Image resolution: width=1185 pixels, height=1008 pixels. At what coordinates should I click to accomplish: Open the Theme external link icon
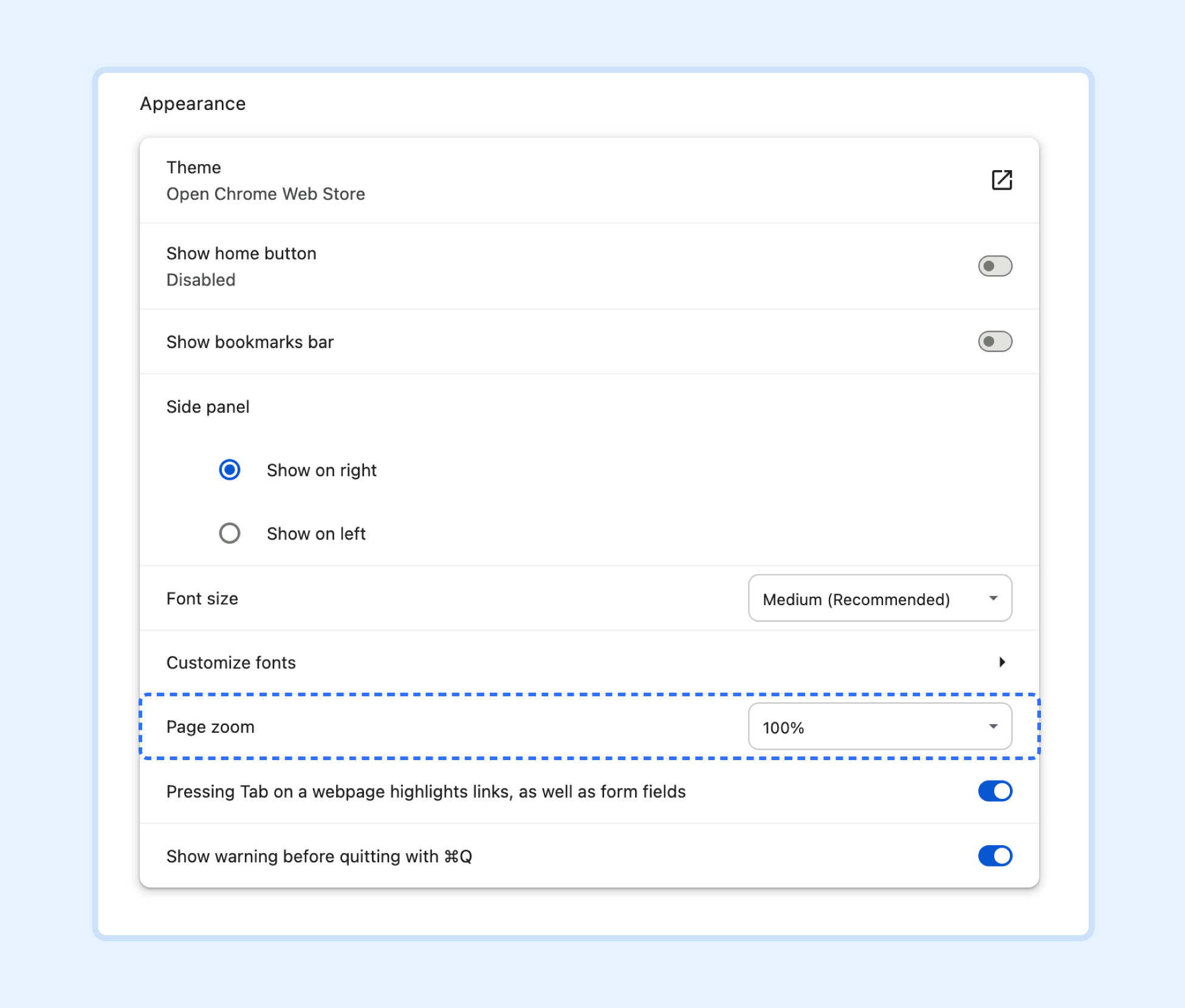1001,180
